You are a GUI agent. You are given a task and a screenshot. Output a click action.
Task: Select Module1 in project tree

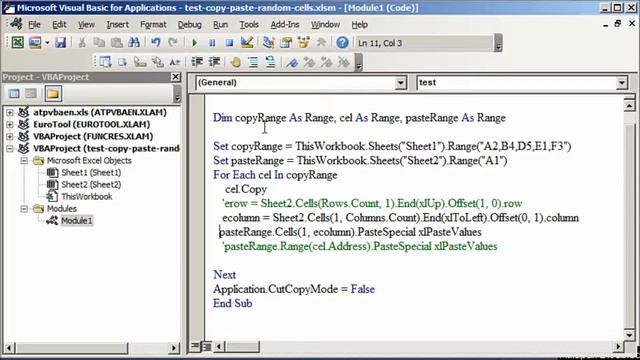click(x=77, y=221)
